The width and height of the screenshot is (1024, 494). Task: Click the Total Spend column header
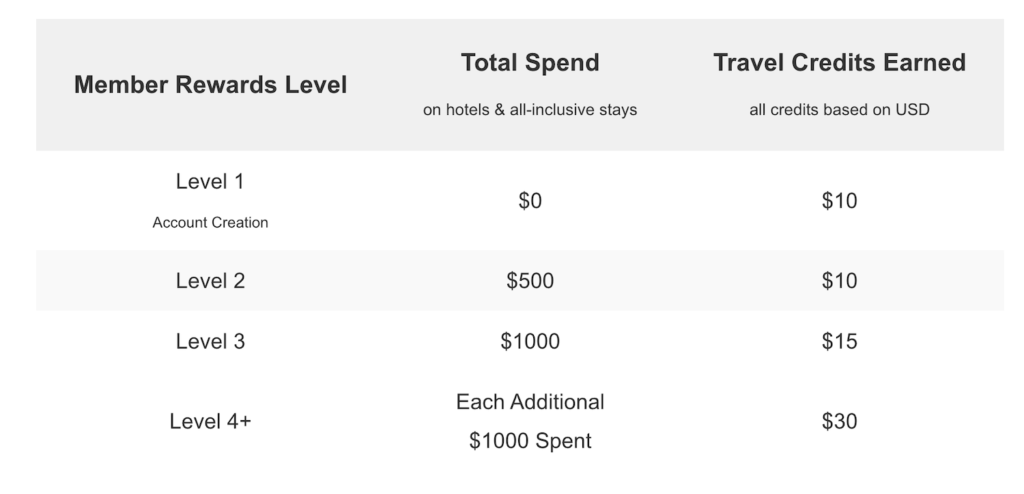pos(530,63)
